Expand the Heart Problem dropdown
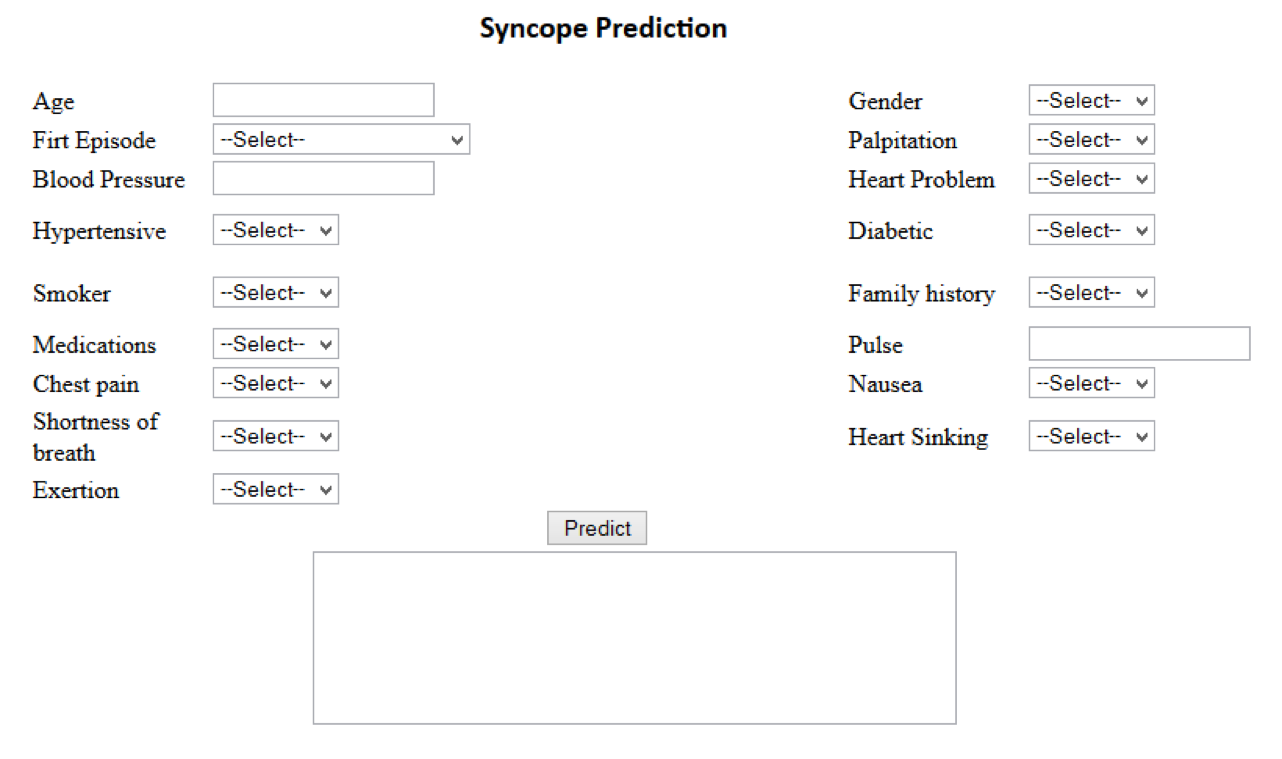1282x759 pixels. point(1091,179)
